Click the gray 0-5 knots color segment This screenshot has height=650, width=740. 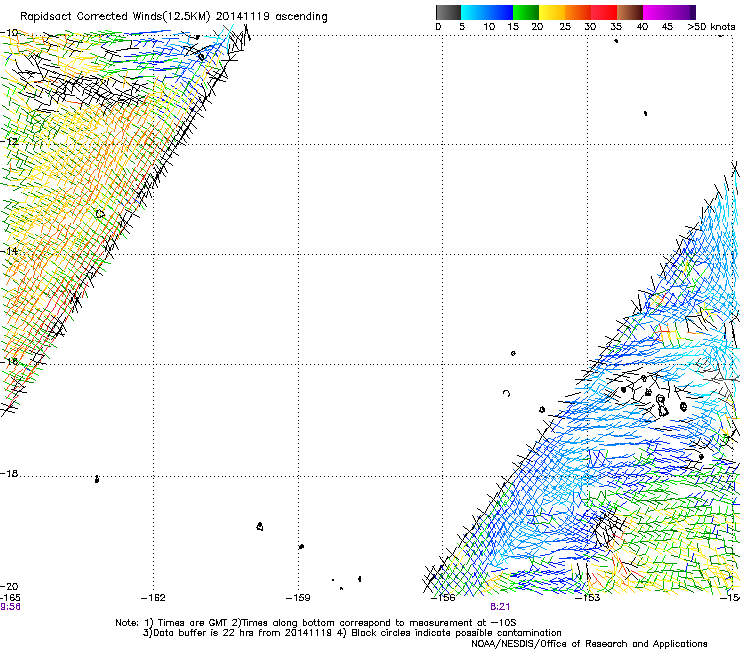(448, 12)
